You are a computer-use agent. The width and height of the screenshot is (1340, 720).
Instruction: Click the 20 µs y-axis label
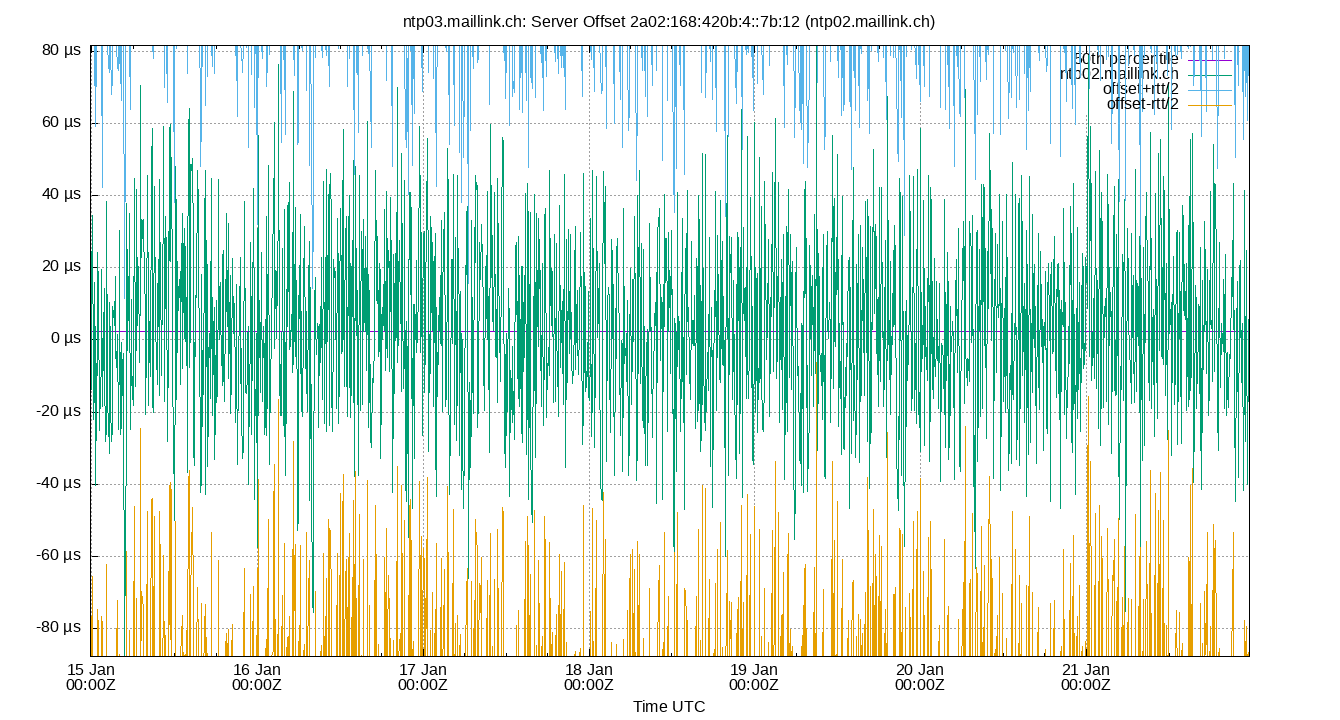pos(61,266)
